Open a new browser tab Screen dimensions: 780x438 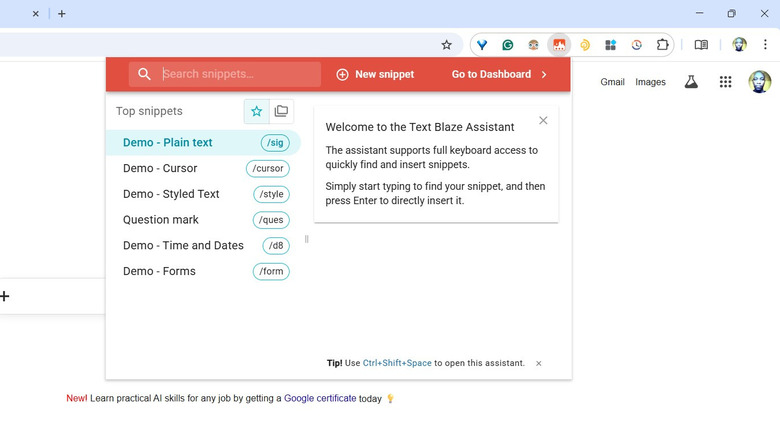pos(62,14)
